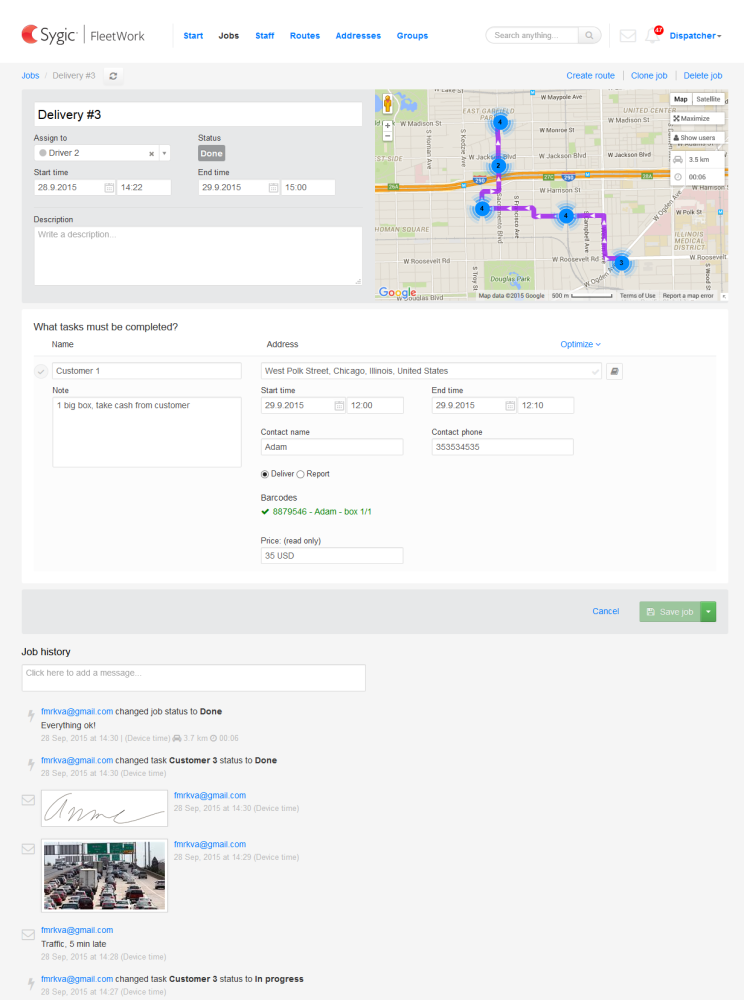744x1000 pixels.
Task: Click the Jobs breadcrumb link
Action: 30,75
